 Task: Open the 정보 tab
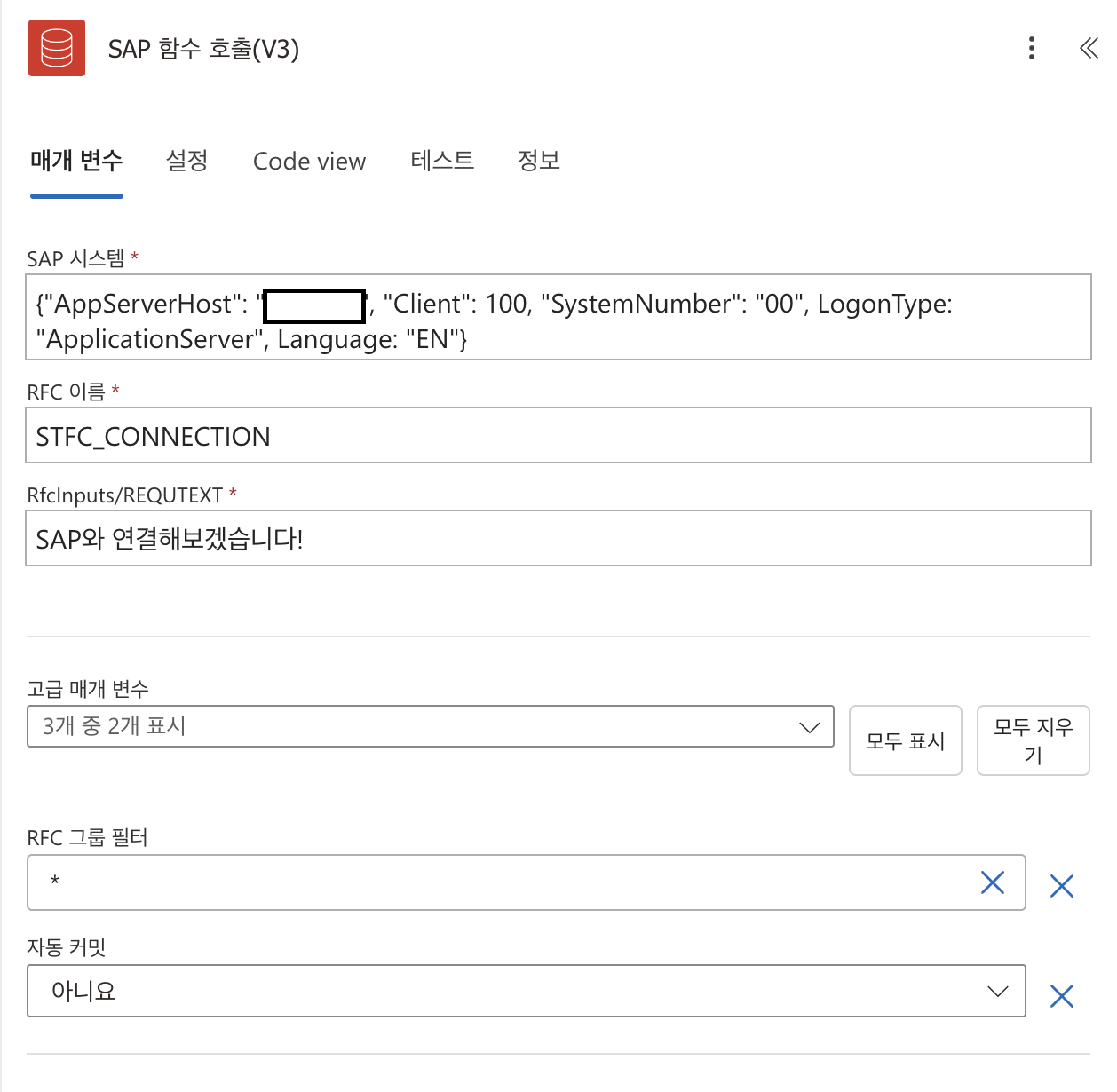pyautogui.click(x=539, y=162)
